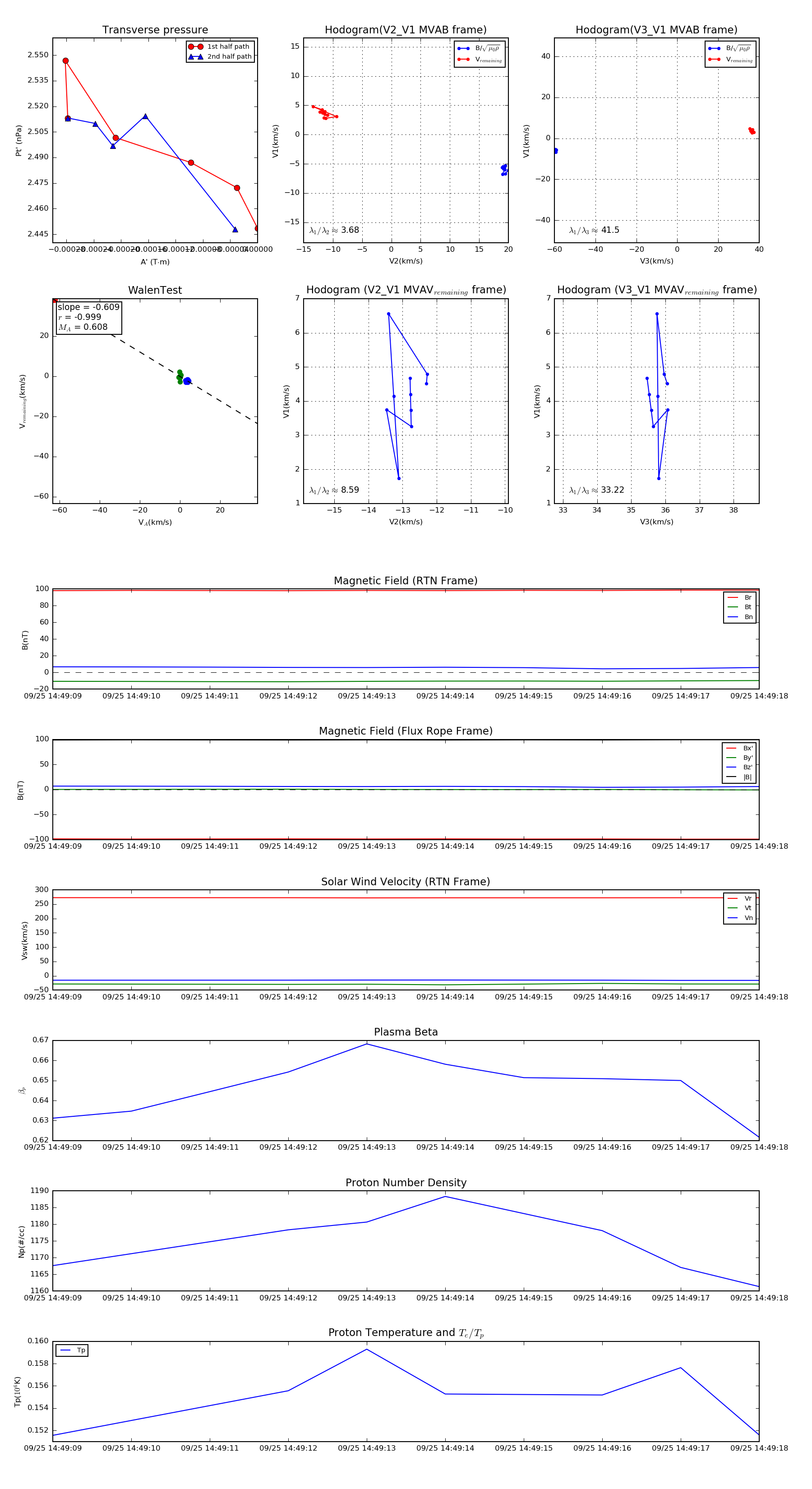
Task: Click the annotation ending in 41.5
Action: 594,230
